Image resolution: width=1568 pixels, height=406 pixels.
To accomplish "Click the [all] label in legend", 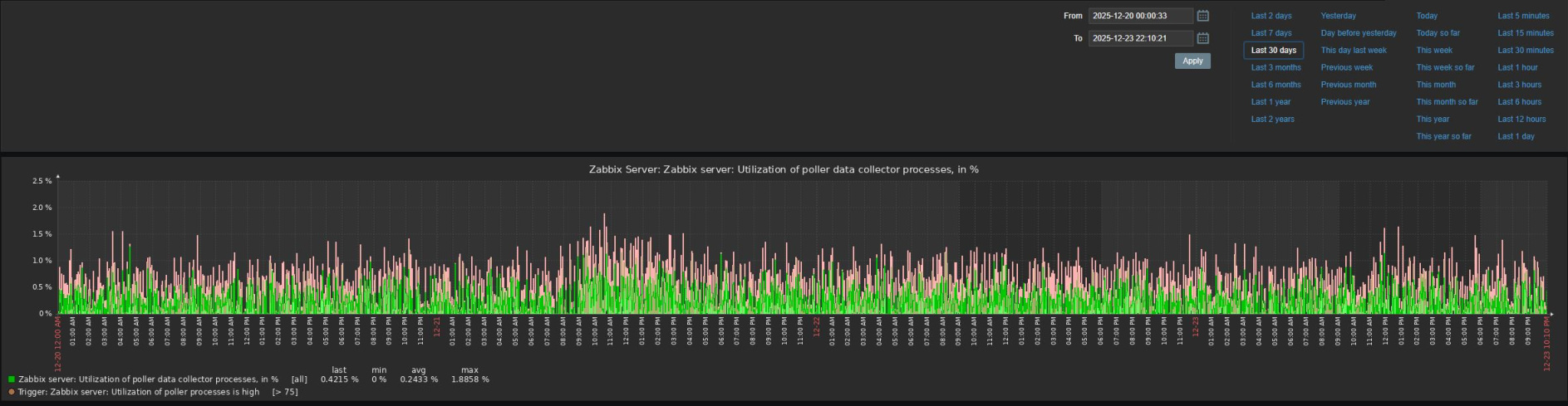I will [299, 379].
